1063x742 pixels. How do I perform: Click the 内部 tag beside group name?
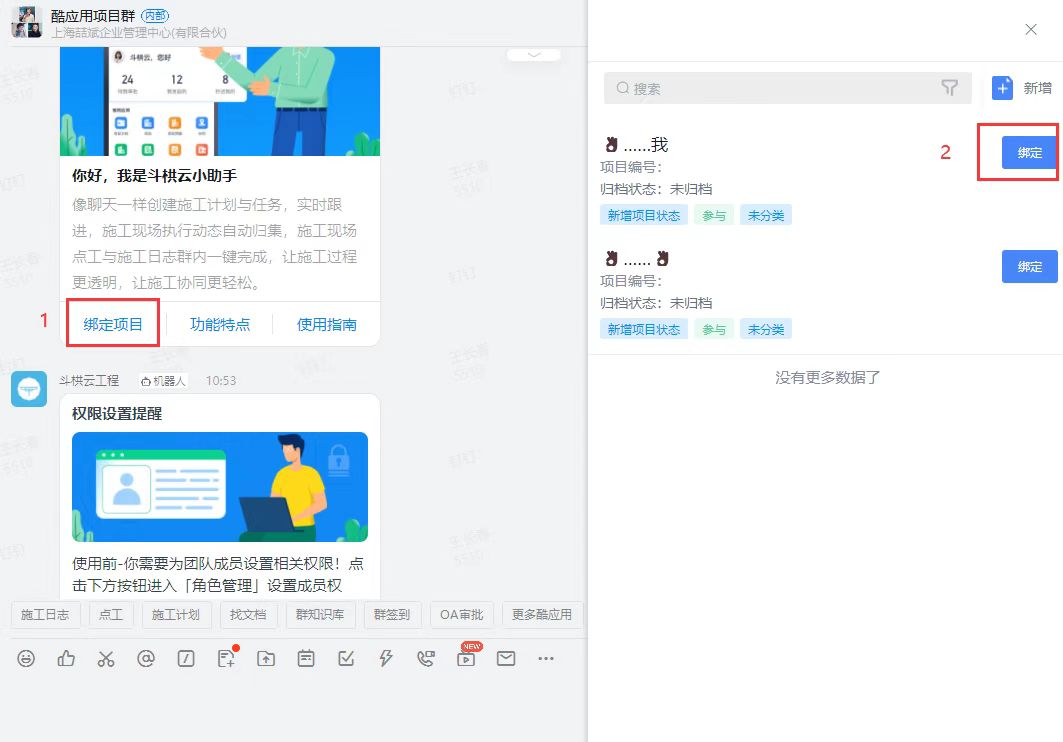155,15
